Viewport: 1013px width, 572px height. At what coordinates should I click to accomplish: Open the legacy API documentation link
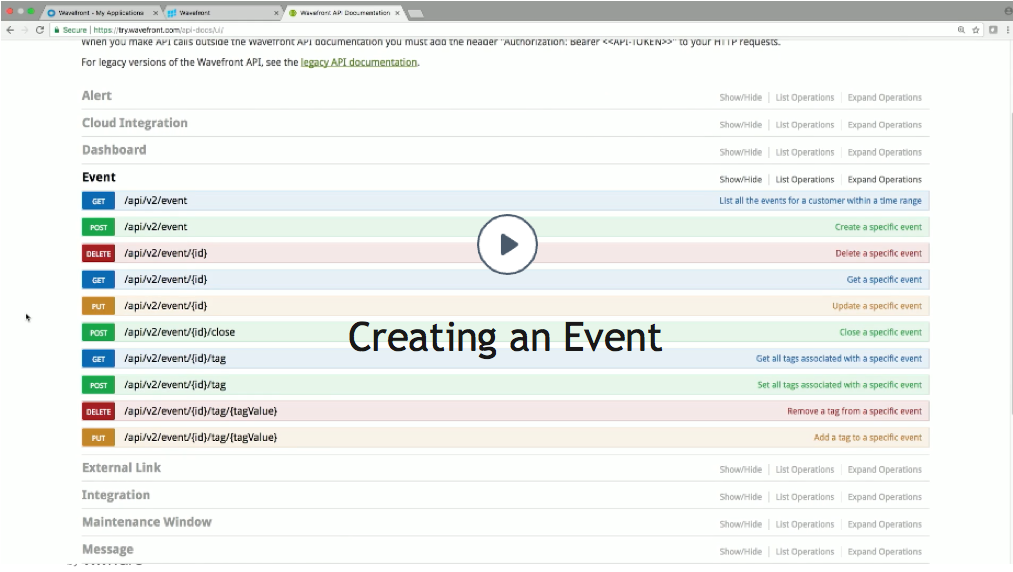point(359,62)
